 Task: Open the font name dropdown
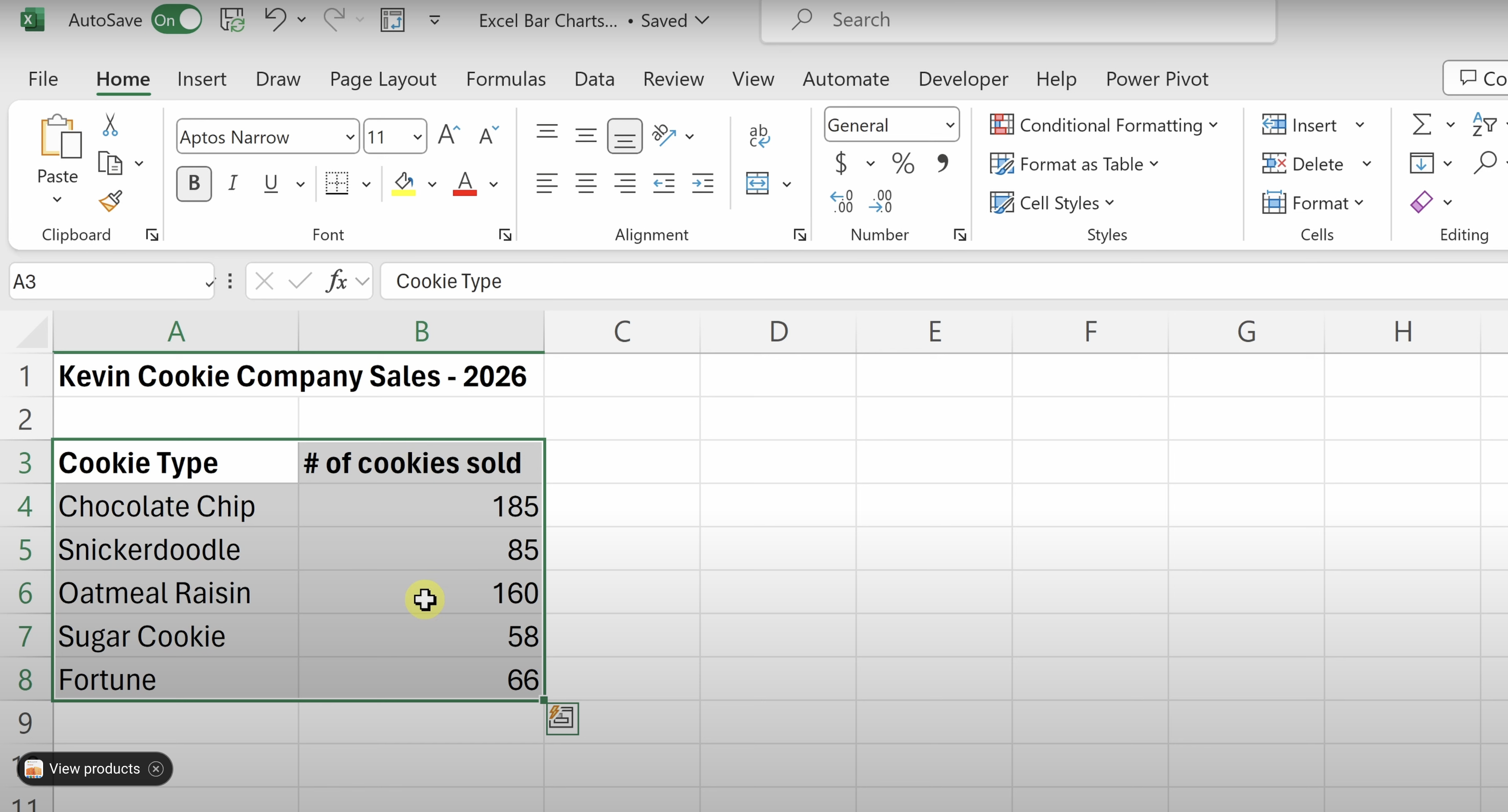(x=349, y=137)
